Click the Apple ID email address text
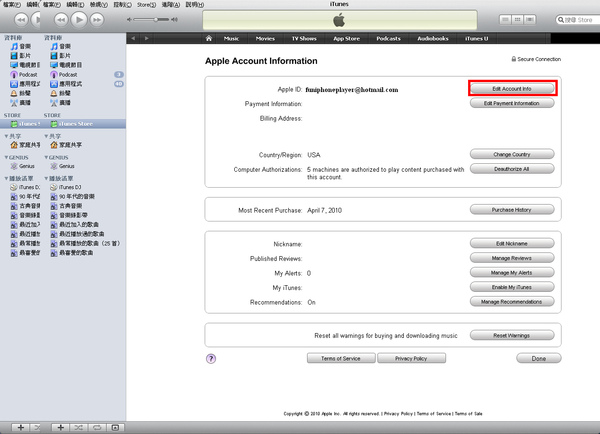 tap(352, 90)
